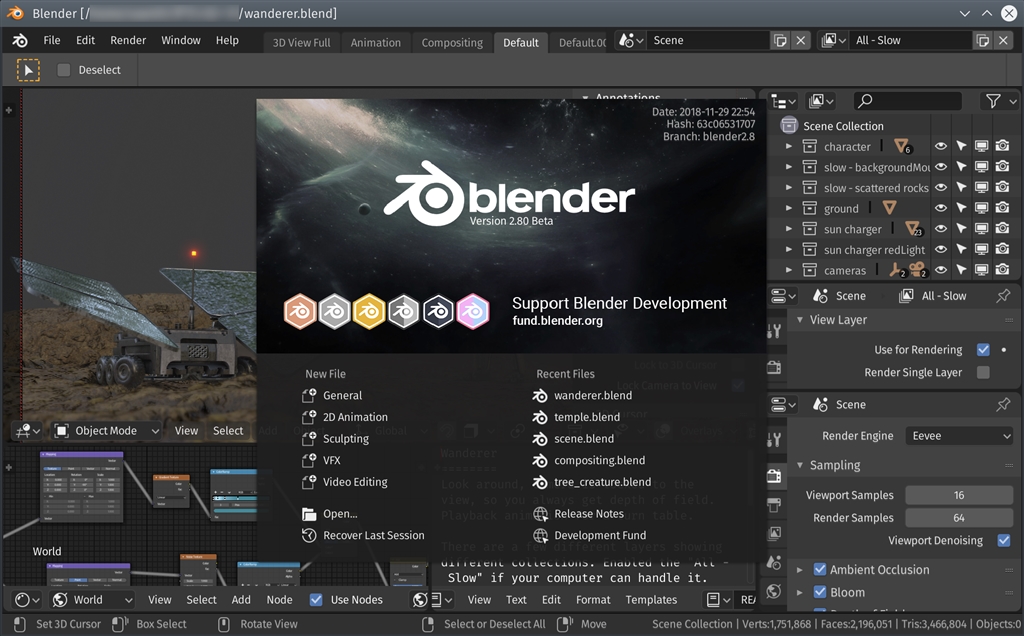Open Templates menu in text editor
This screenshot has width=1024, height=636.
651,600
